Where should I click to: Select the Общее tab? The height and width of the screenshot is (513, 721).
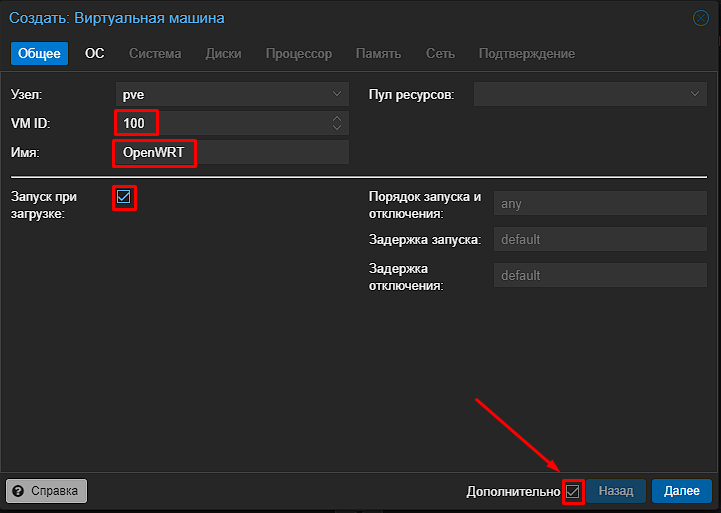click(40, 53)
